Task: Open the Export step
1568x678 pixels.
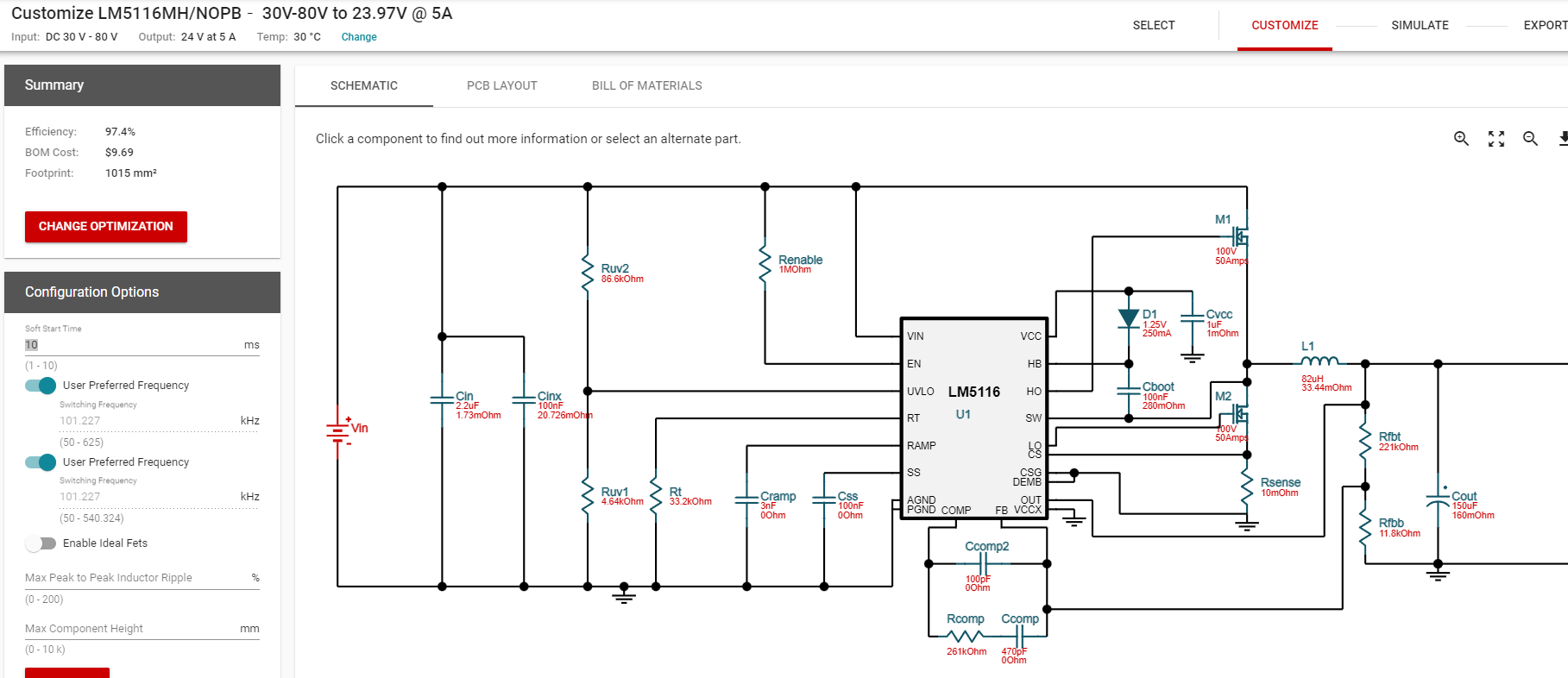Action: point(1545,25)
